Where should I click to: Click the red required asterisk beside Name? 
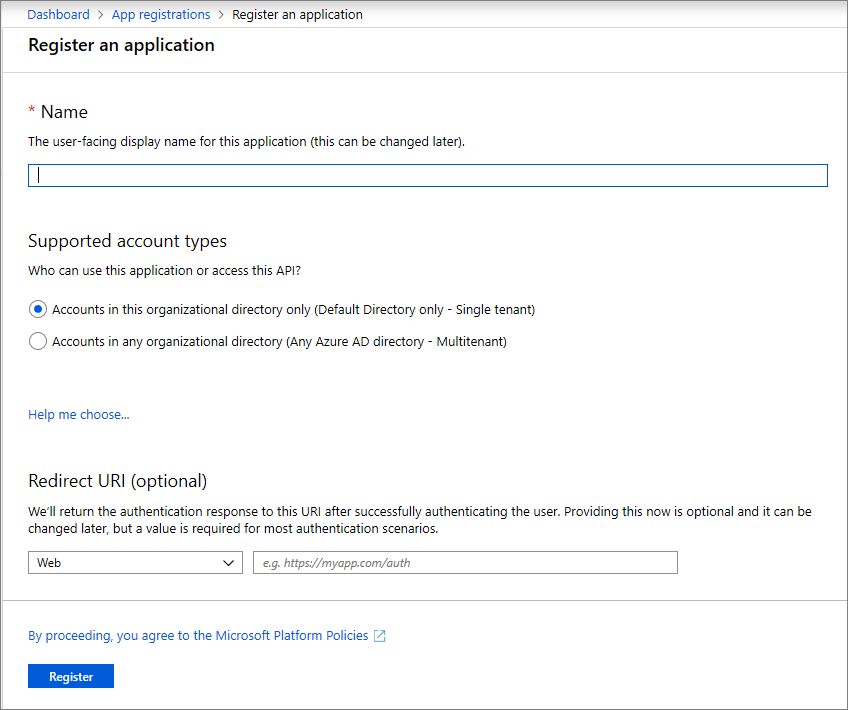[32, 112]
